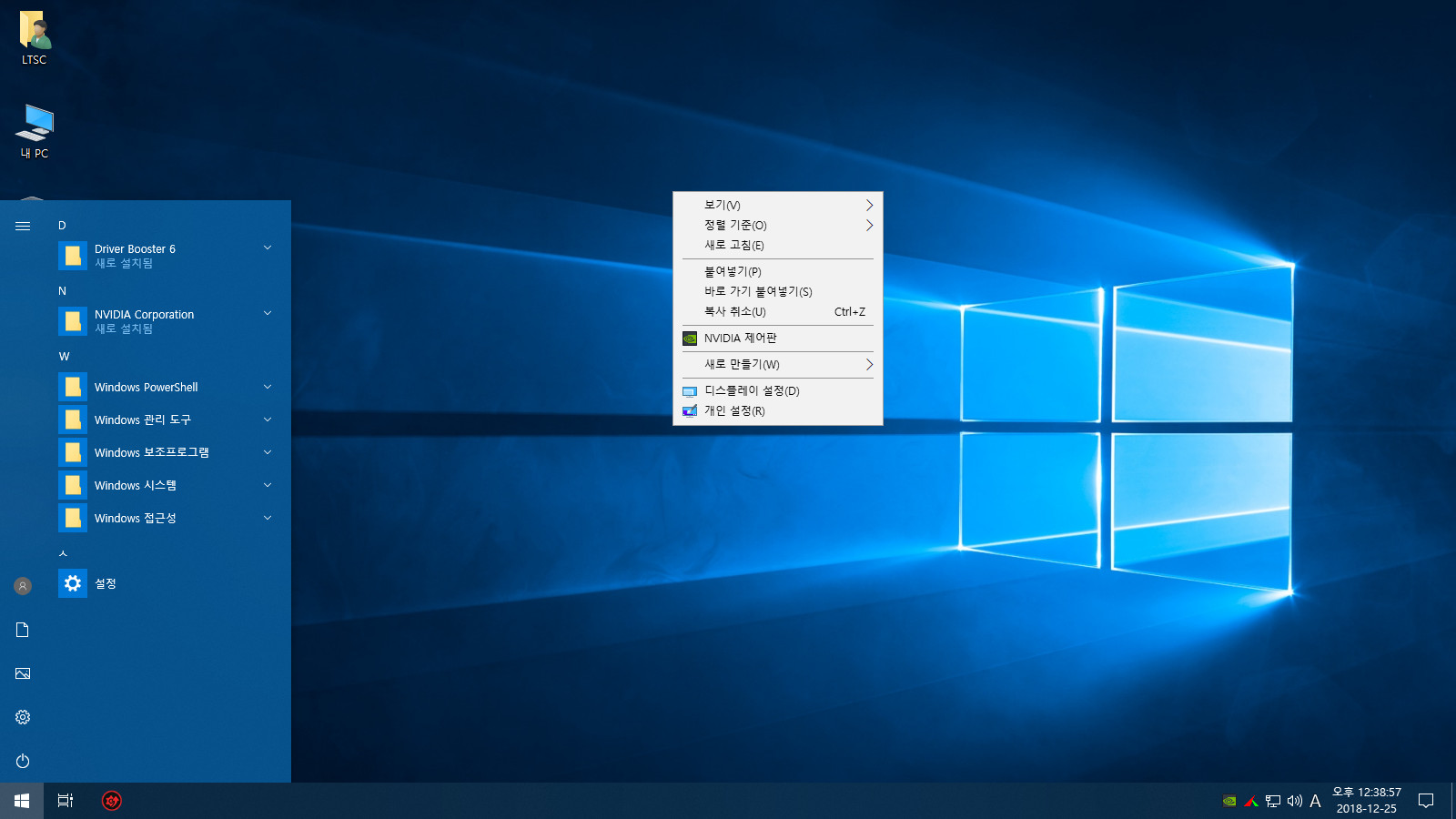Open the 새로 만들기(W) submenu arrow
The height and width of the screenshot is (819, 1456).
[x=869, y=365]
